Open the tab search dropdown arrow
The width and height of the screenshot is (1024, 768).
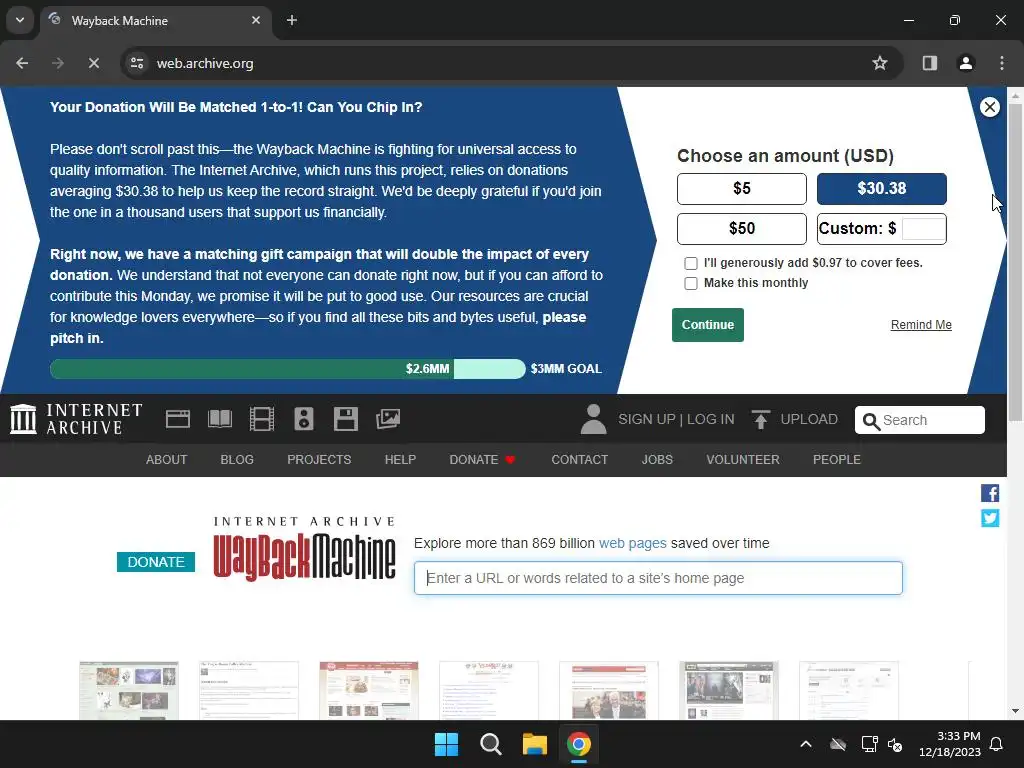[20, 20]
